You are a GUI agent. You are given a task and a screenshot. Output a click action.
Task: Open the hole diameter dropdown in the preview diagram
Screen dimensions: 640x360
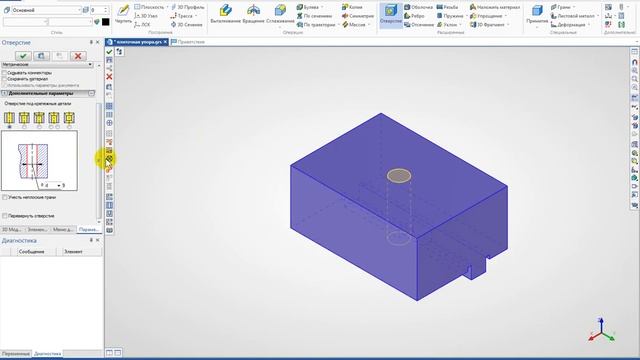[x=59, y=186]
